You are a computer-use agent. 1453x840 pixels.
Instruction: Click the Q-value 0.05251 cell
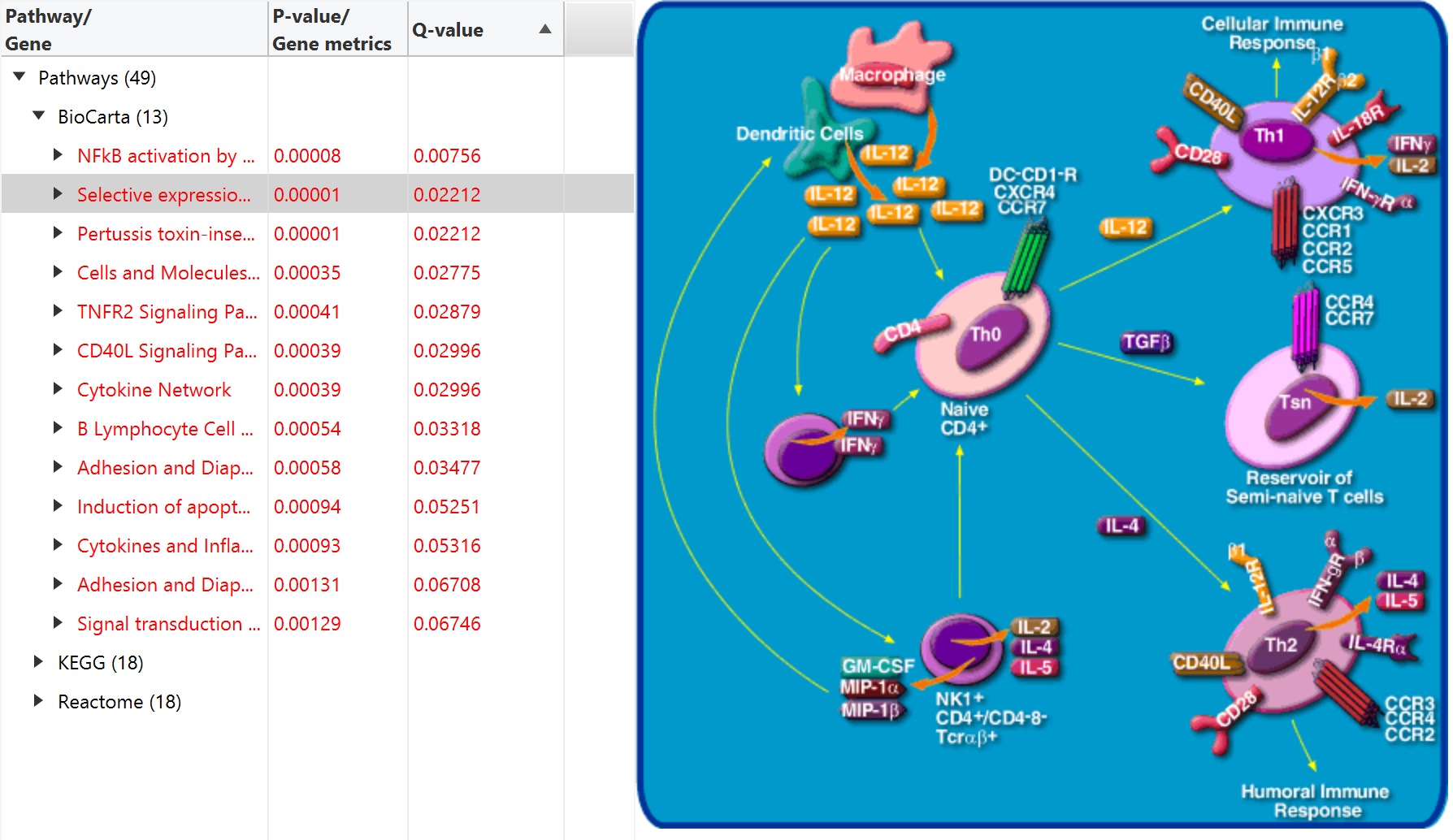[x=447, y=506]
